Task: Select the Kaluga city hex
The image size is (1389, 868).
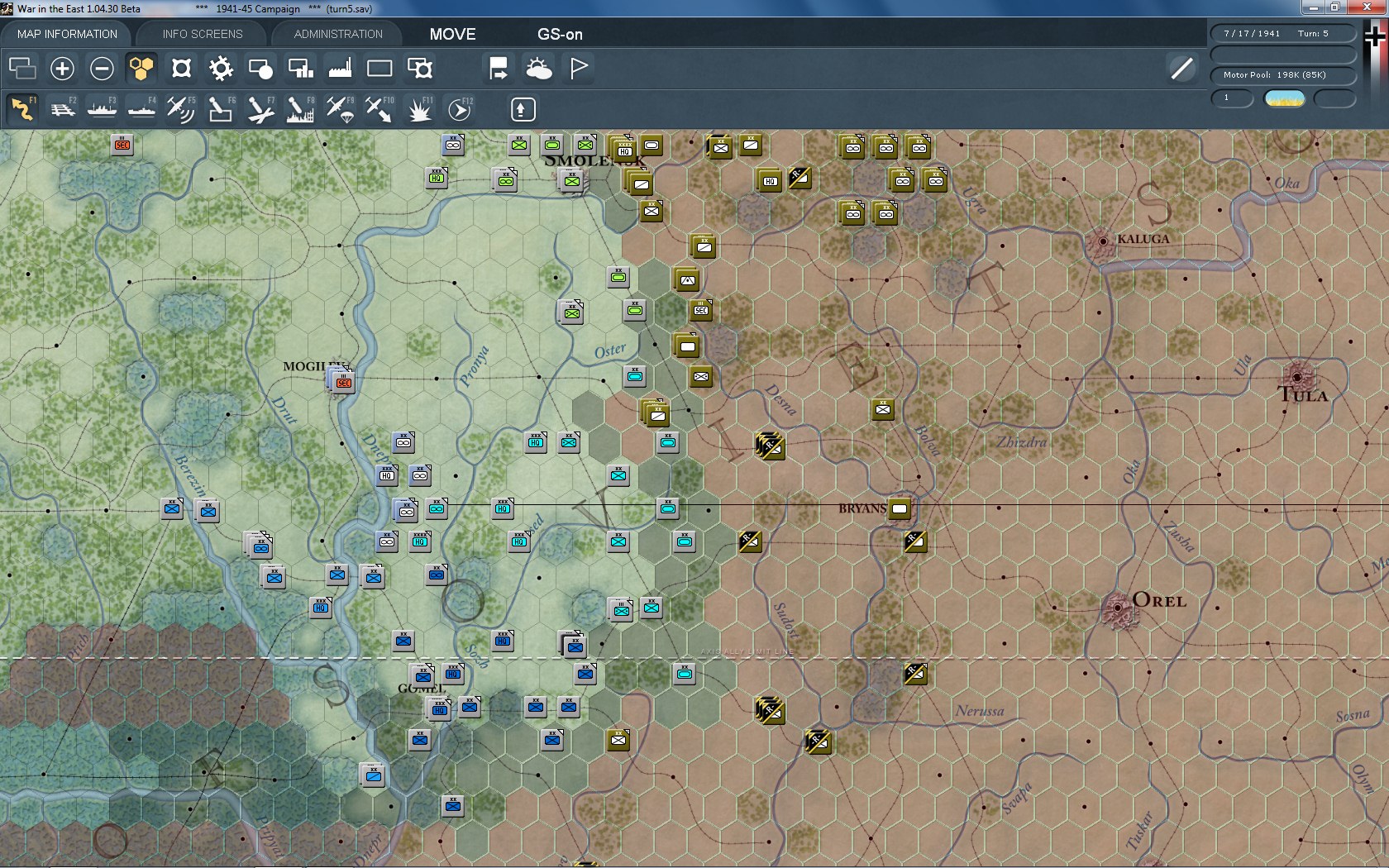Action: (x=1102, y=241)
